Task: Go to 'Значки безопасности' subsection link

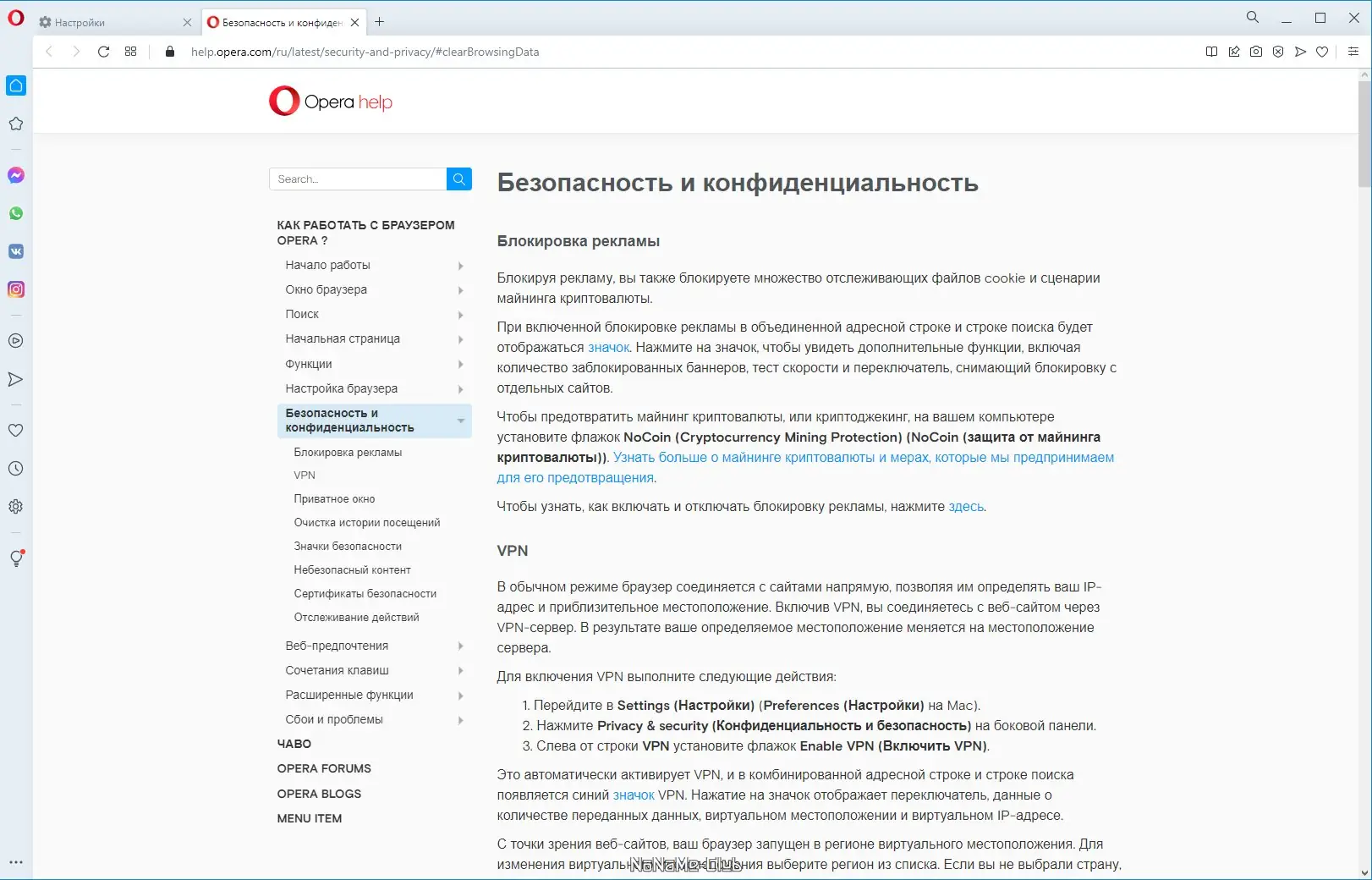Action: coord(348,547)
